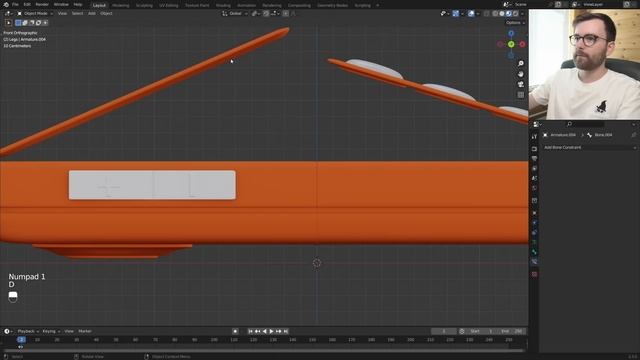Viewport: 640px width, 360px height.
Task: Switch to the Rendering workspace tab
Action: pyautogui.click(x=272, y=5)
